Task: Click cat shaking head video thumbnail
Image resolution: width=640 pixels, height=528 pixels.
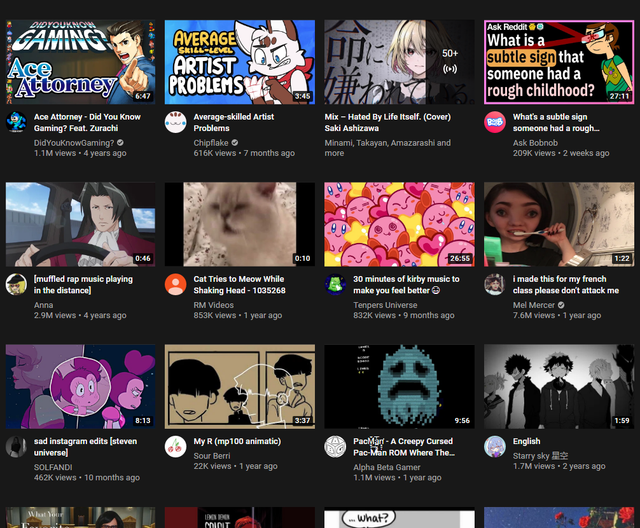Action: [240, 224]
